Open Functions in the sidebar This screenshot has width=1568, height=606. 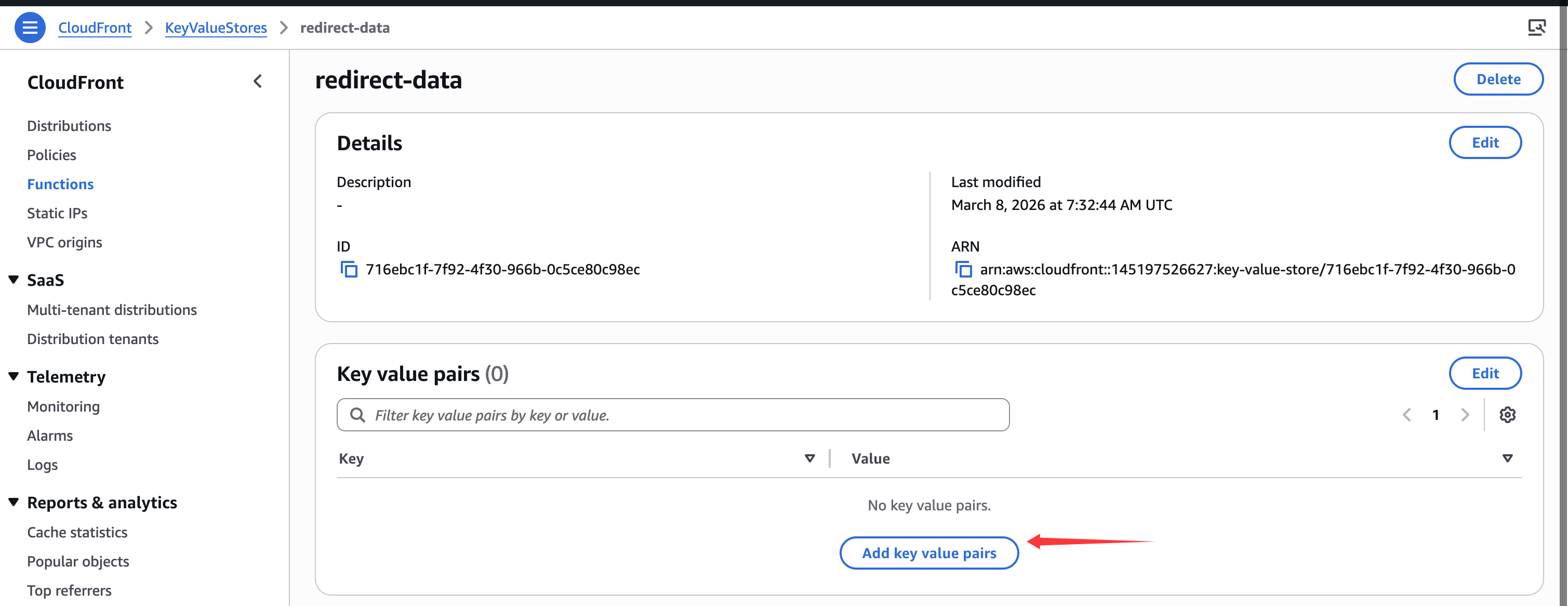[60, 184]
